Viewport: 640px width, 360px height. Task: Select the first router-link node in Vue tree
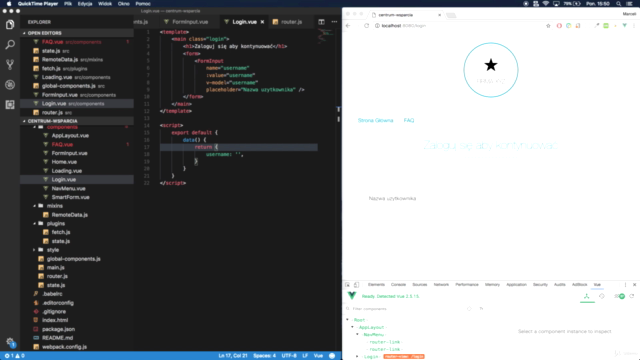(x=385, y=342)
